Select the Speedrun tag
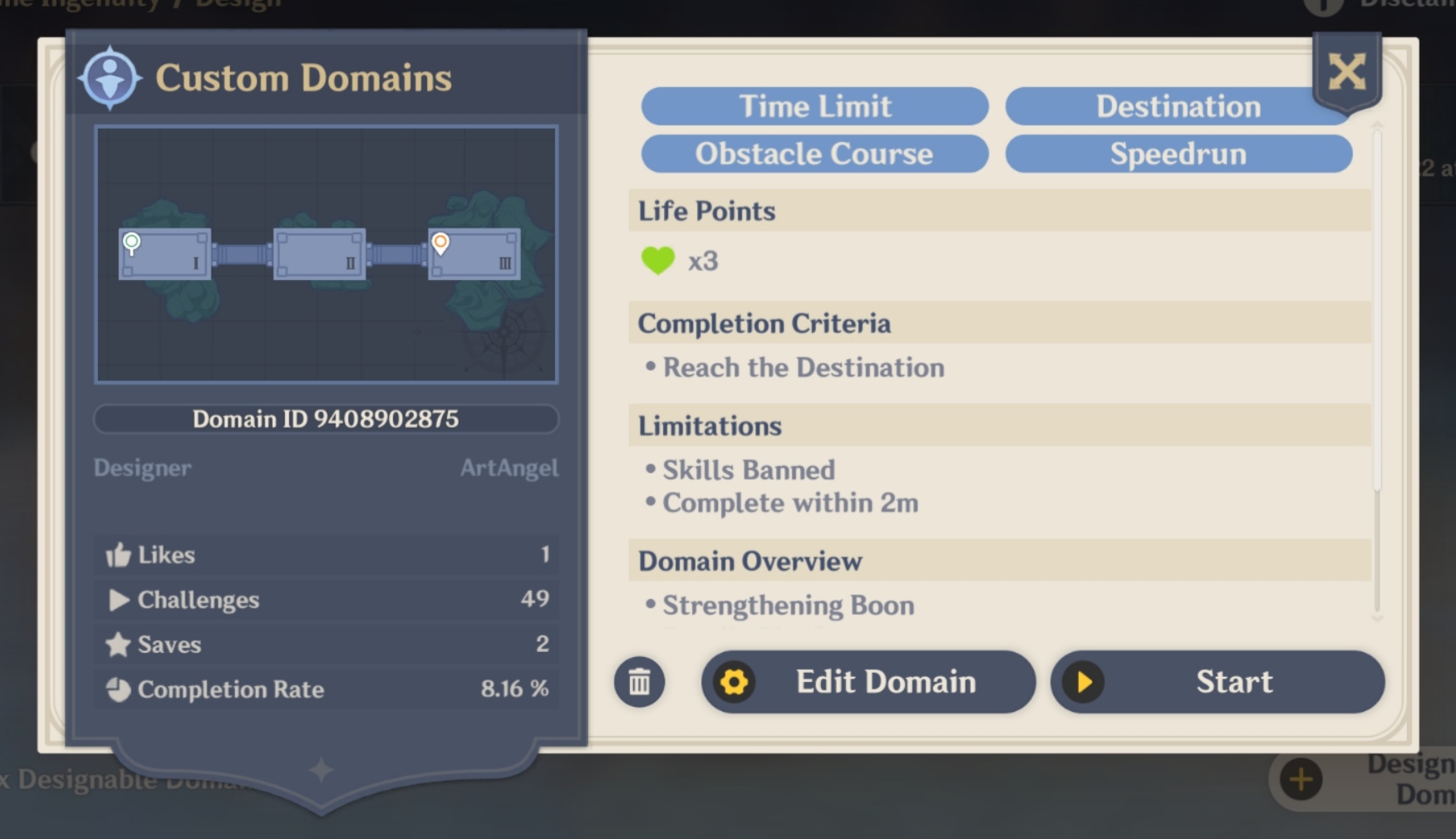 [1178, 154]
